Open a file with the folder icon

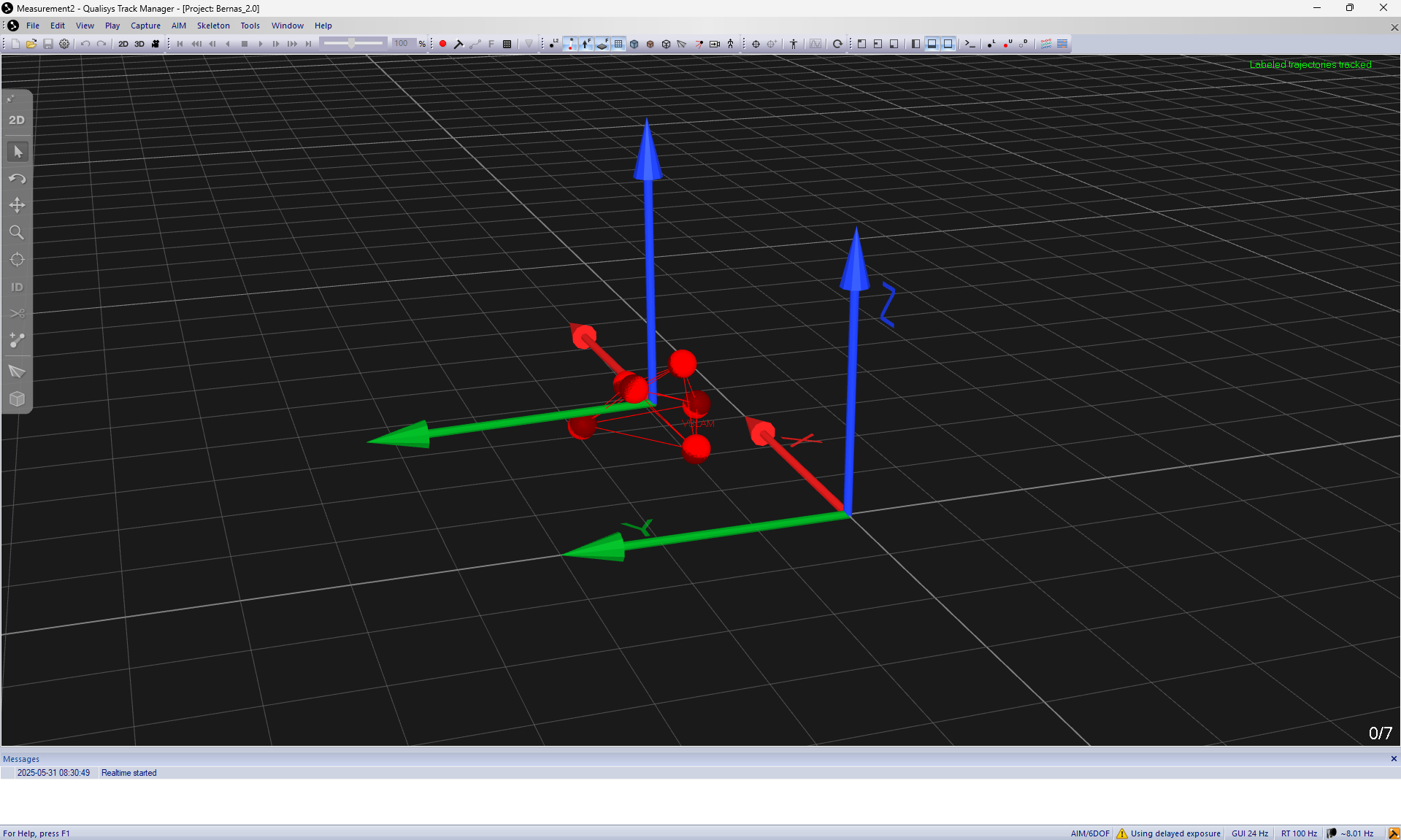31,44
